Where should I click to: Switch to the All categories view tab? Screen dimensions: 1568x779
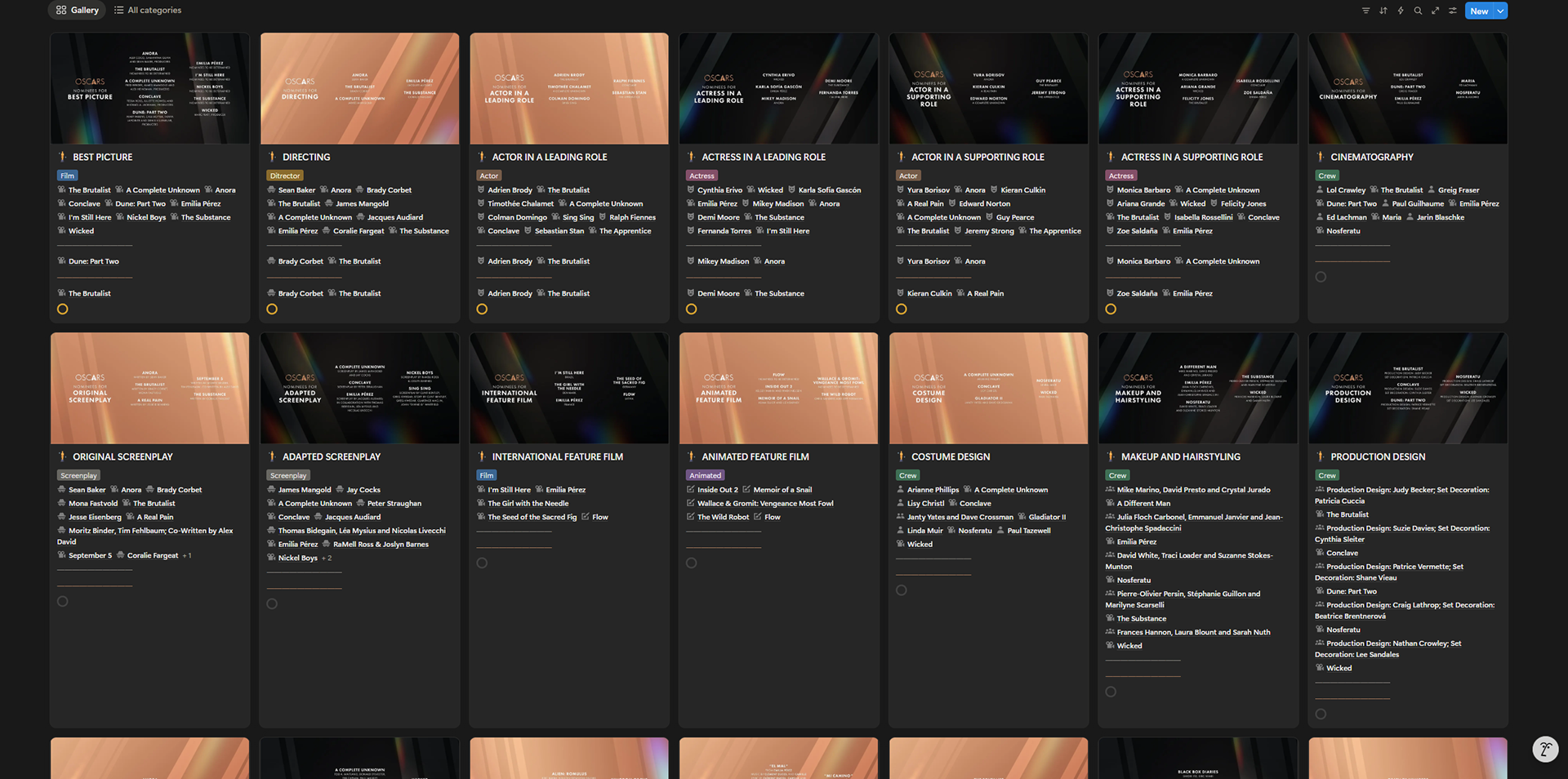click(148, 11)
